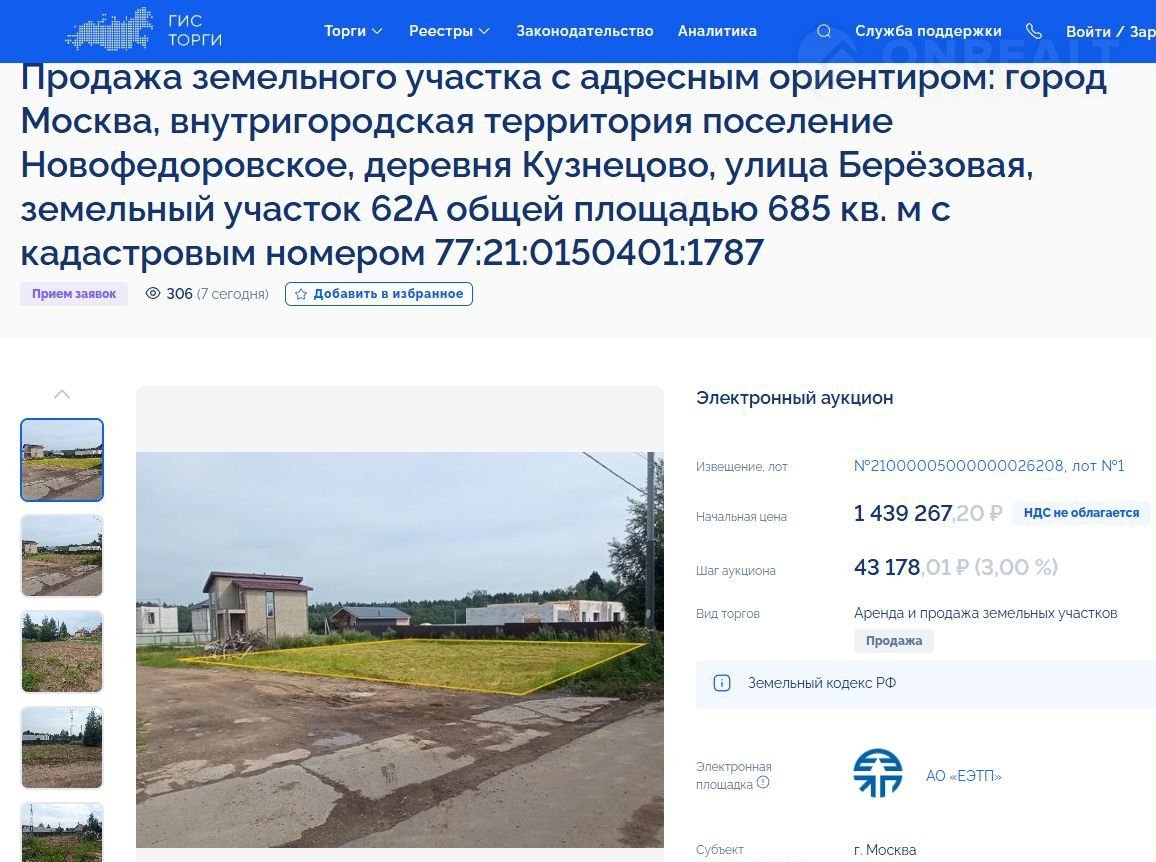The width and height of the screenshot is (1156, 862).
Task: Select the second plot photo thumbnail
Action: click(62, 555)
